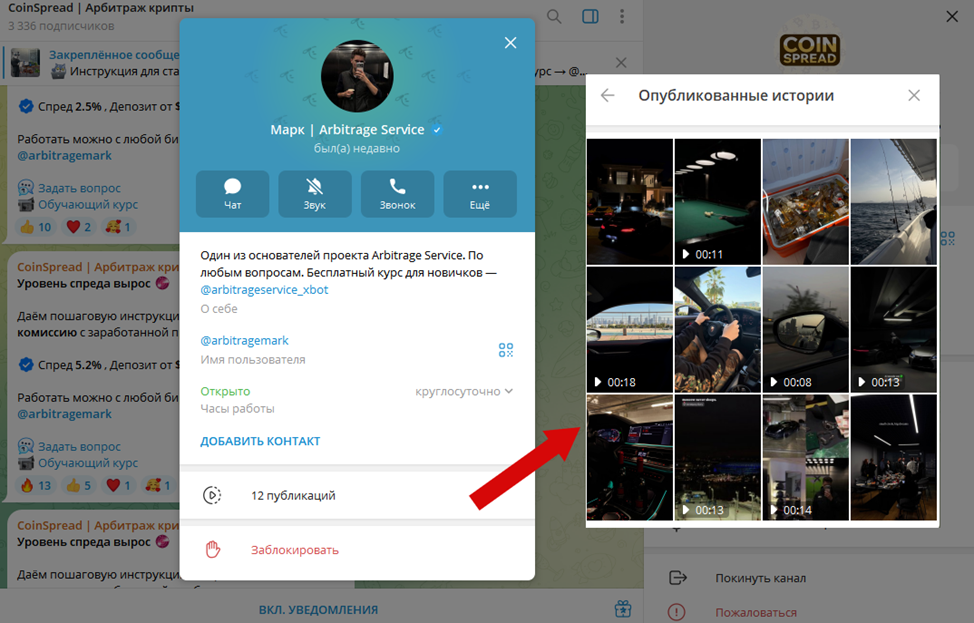Viewport: 974px width, 623px height.
Task: Click ДОБАВИТЬ КОНТАКТ button
Action: click(x=260, y=441)
